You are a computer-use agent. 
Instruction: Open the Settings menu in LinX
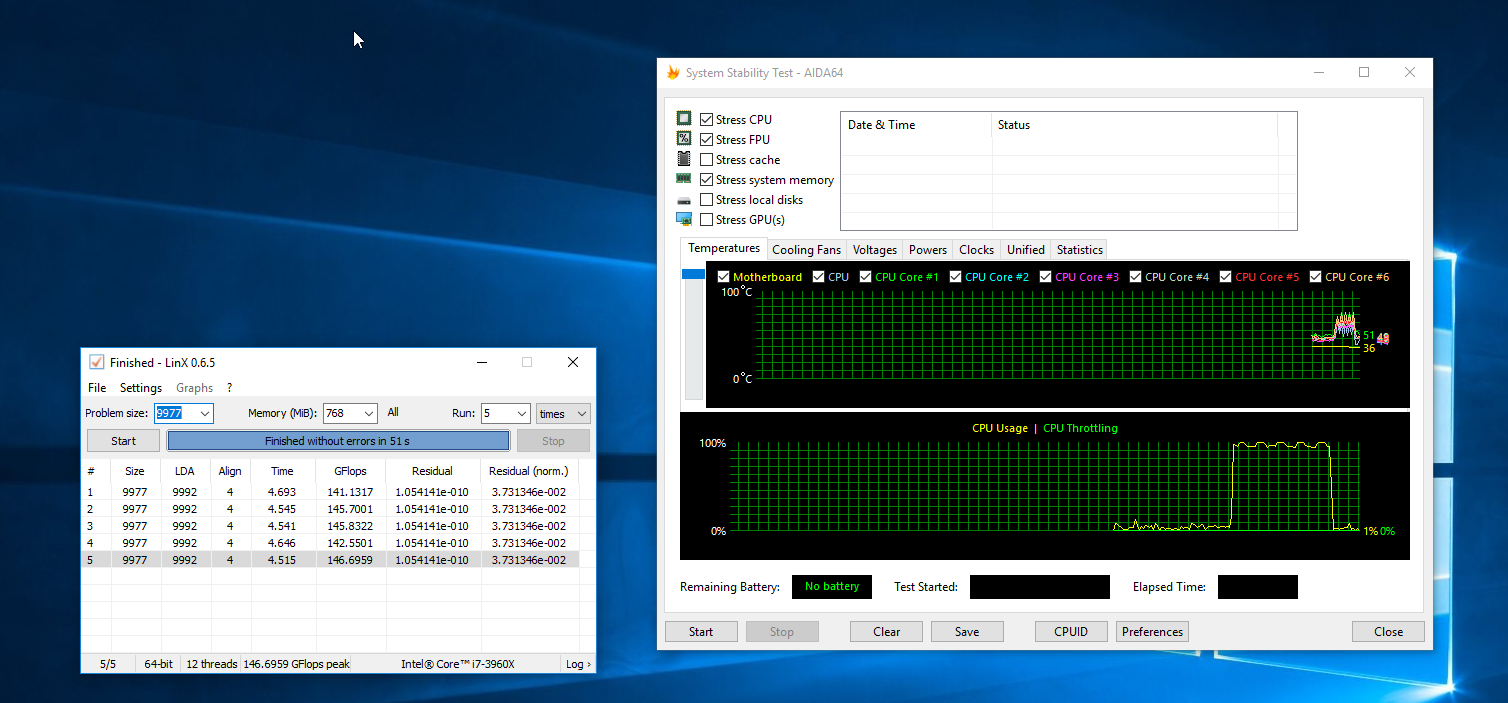tap(141, 388)
